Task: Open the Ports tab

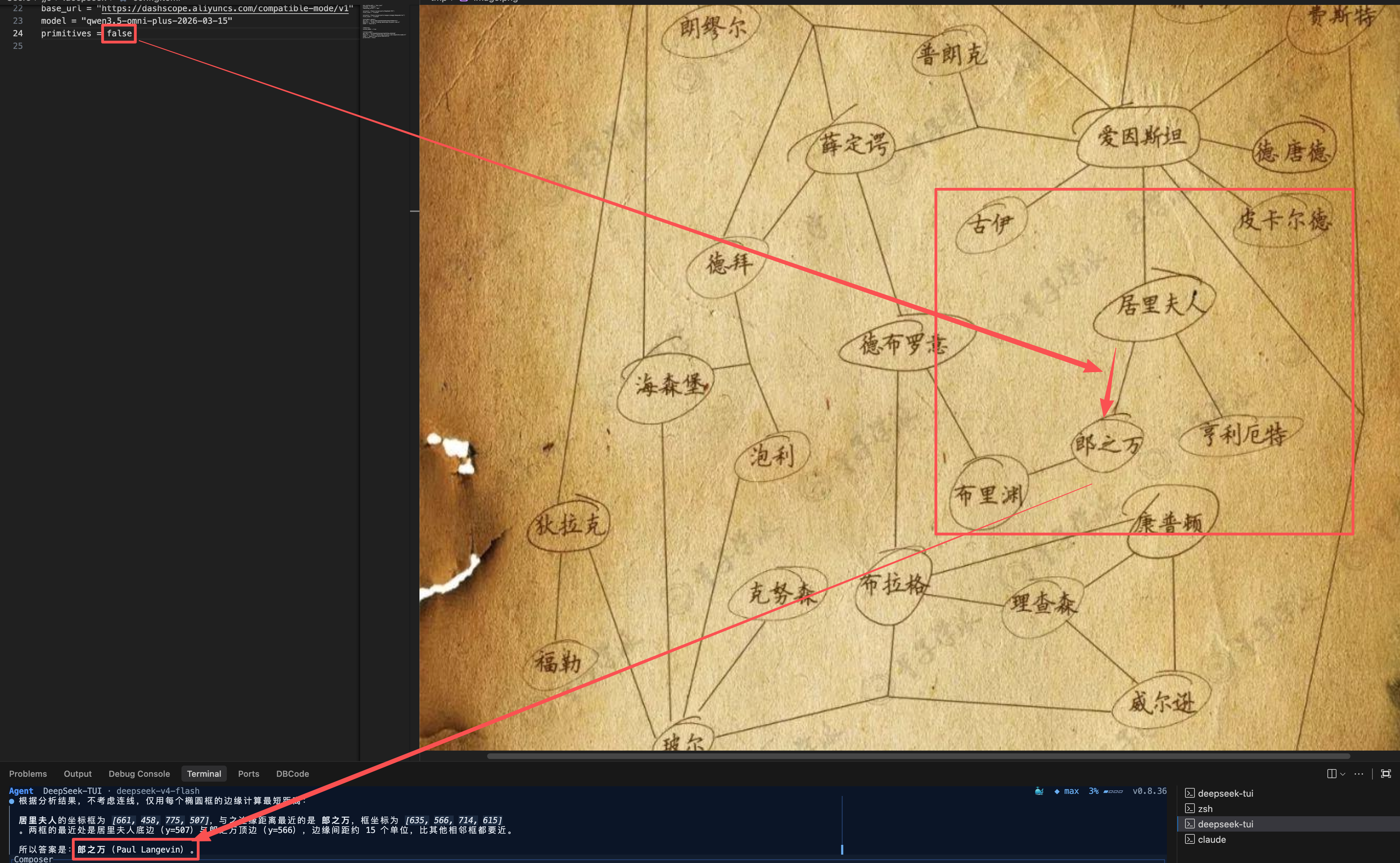Action: pyautogui.click(x=249, y=773)
